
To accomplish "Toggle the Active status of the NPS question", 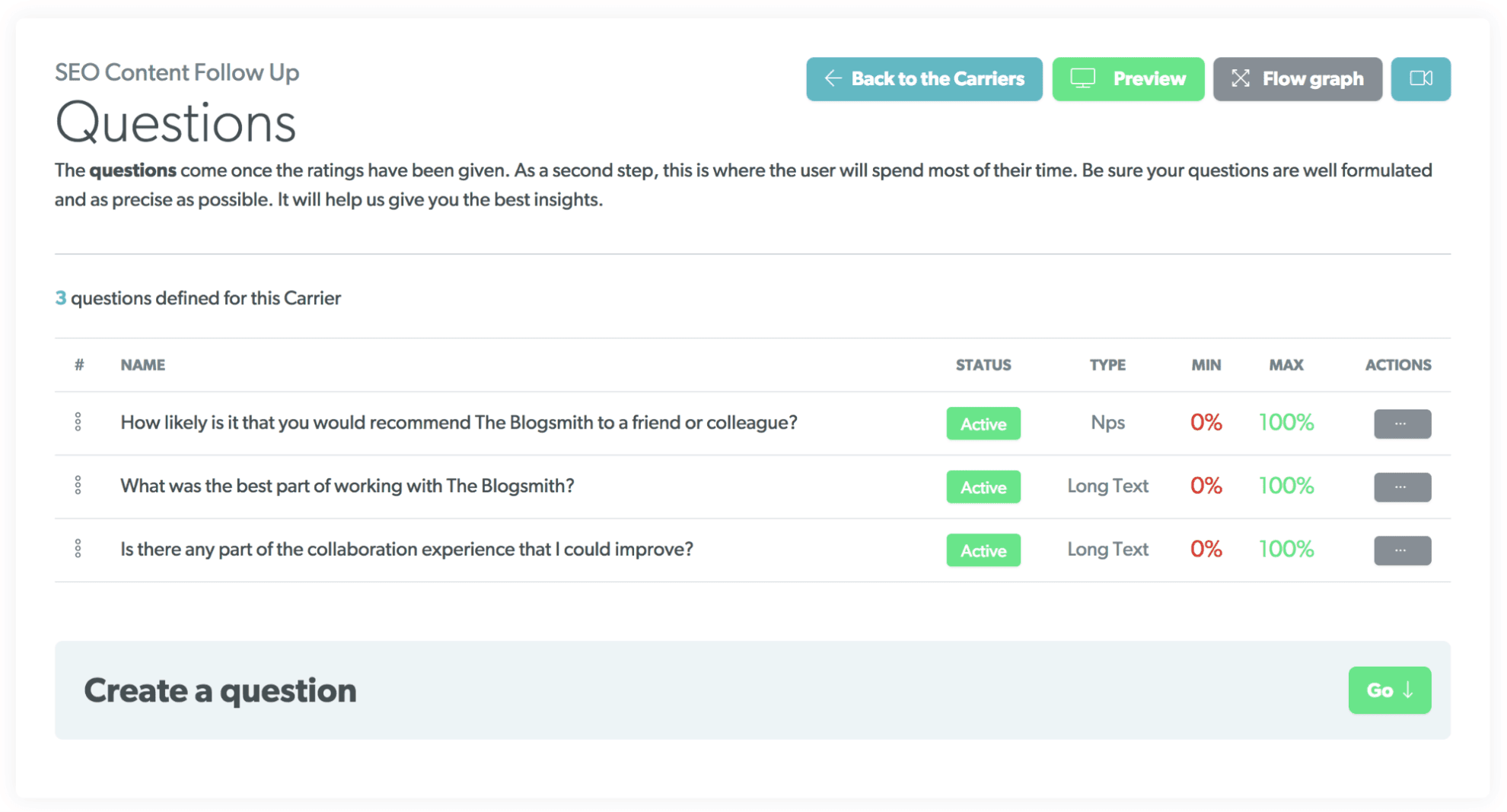I will (x=983, y=423).
